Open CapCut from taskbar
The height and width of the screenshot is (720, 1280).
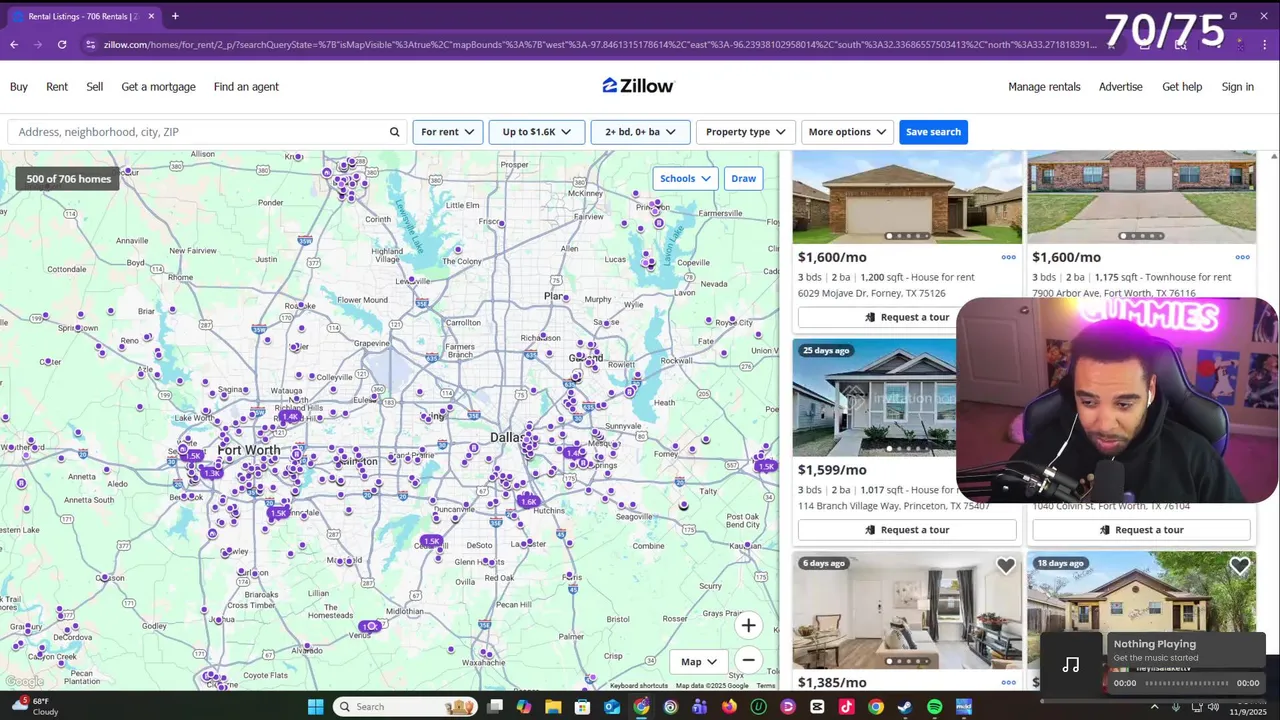coord(816,707)
